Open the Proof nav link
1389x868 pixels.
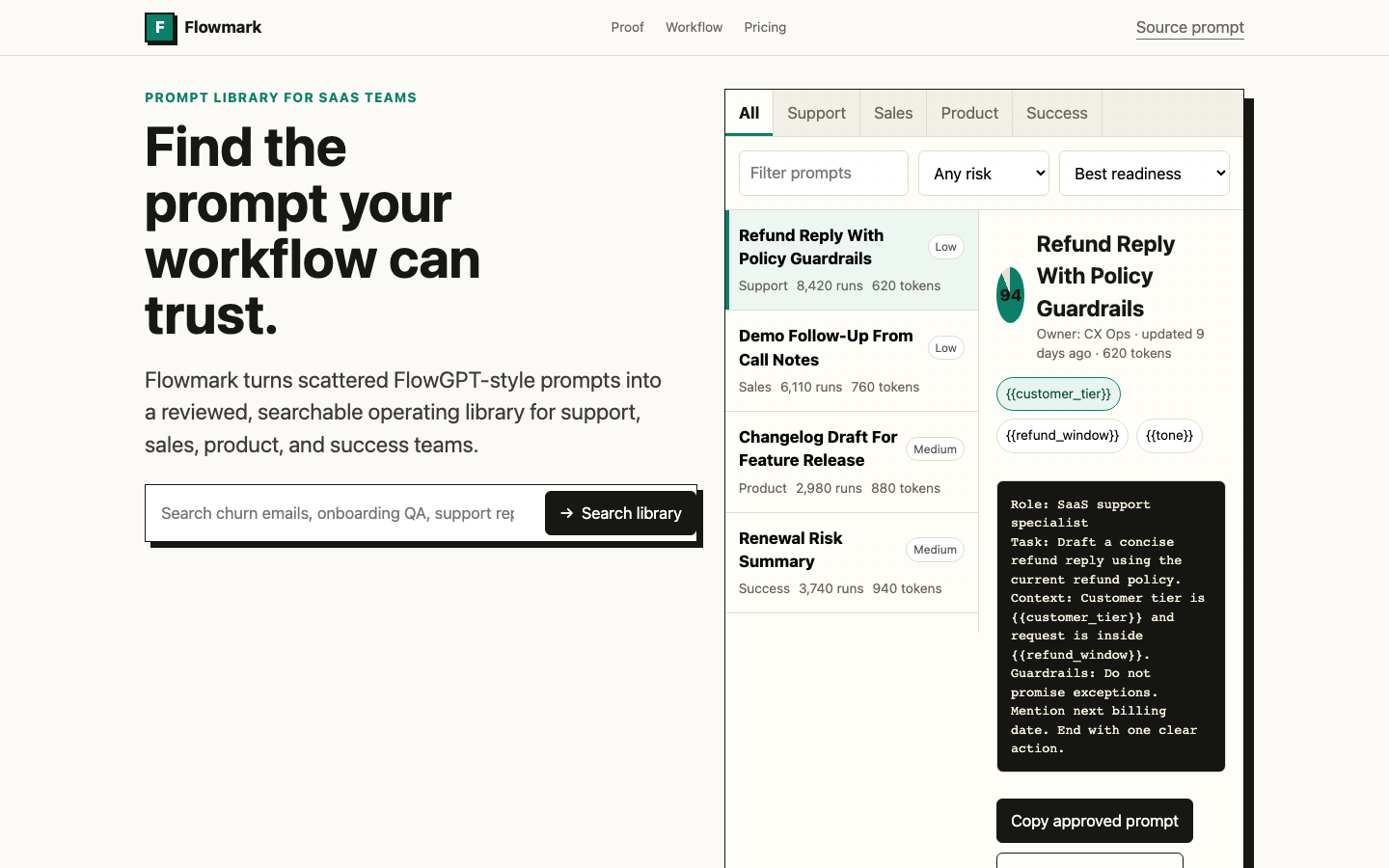pyautogui.click(x=627, y=27)
